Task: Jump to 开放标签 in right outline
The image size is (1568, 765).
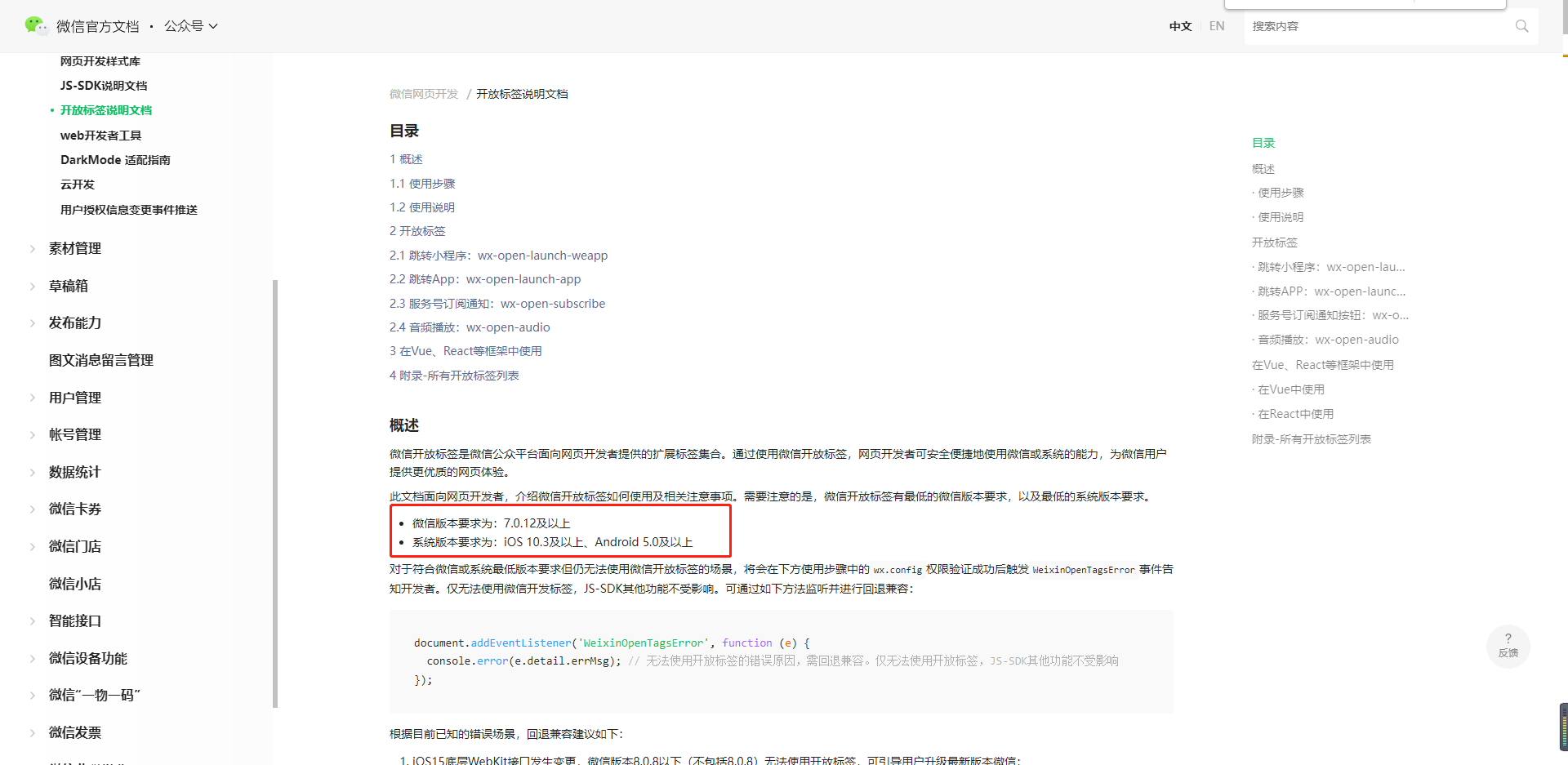Action: pyautogui.click(x=1275, y=242)
